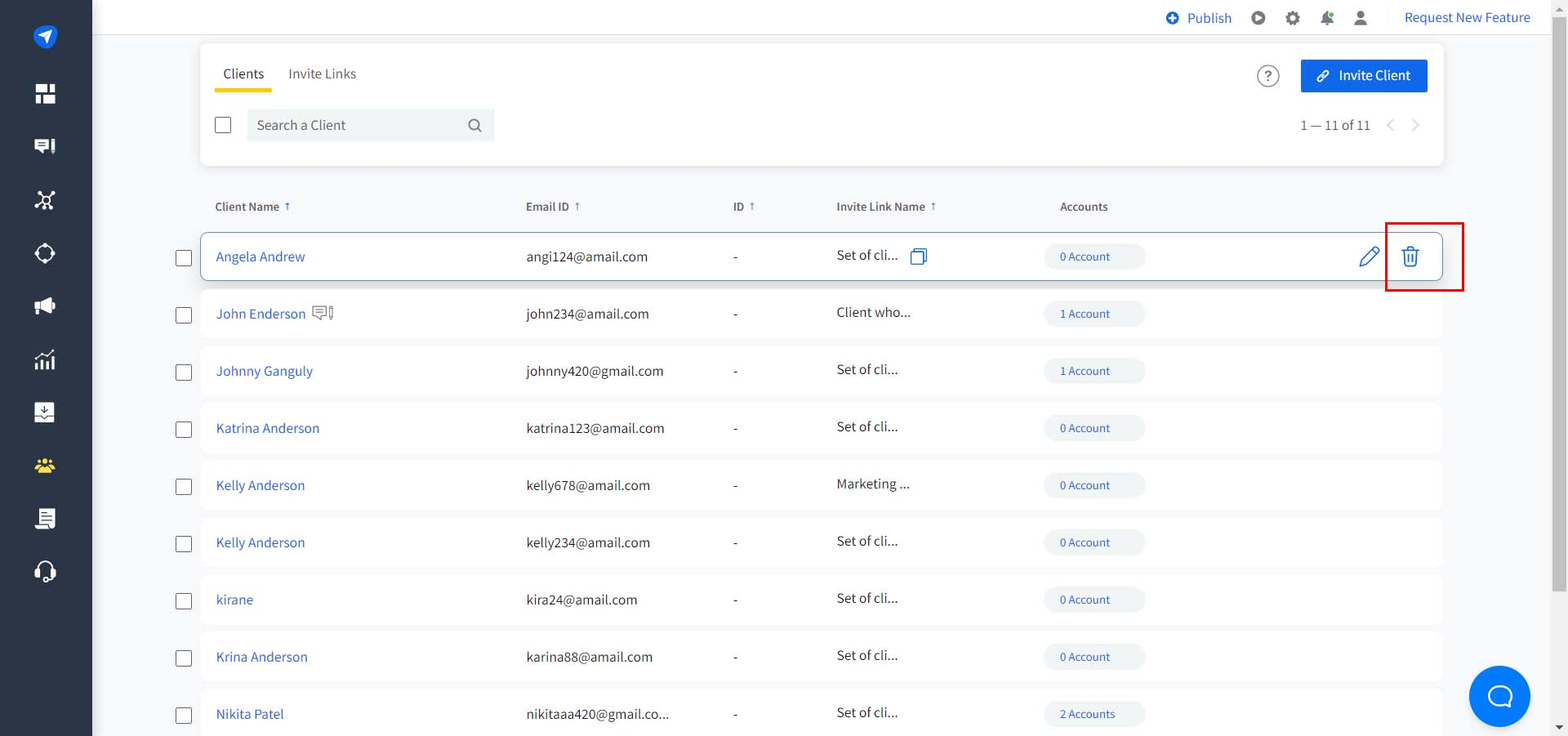The width and height of the screenshot is (1568, 736).
Task: Go to previous page arrow
Action: tap(1391, 125)
